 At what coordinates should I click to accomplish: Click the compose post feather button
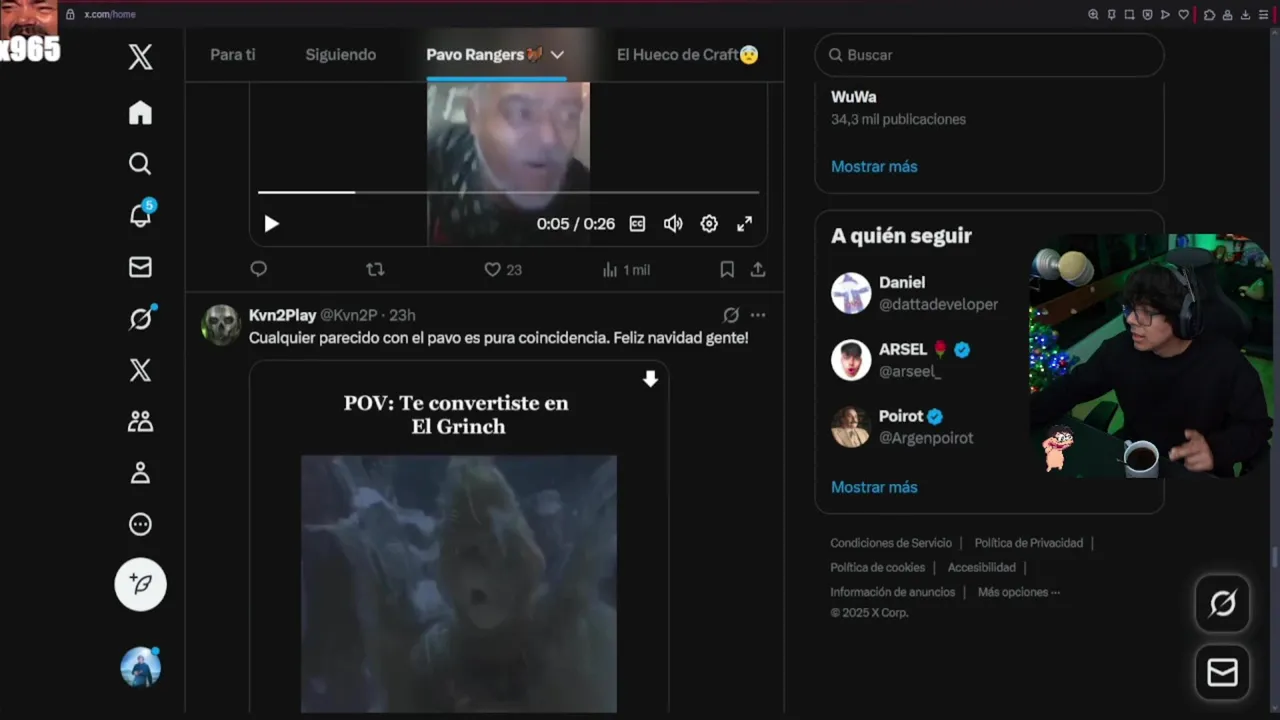[x=140, y=584]
